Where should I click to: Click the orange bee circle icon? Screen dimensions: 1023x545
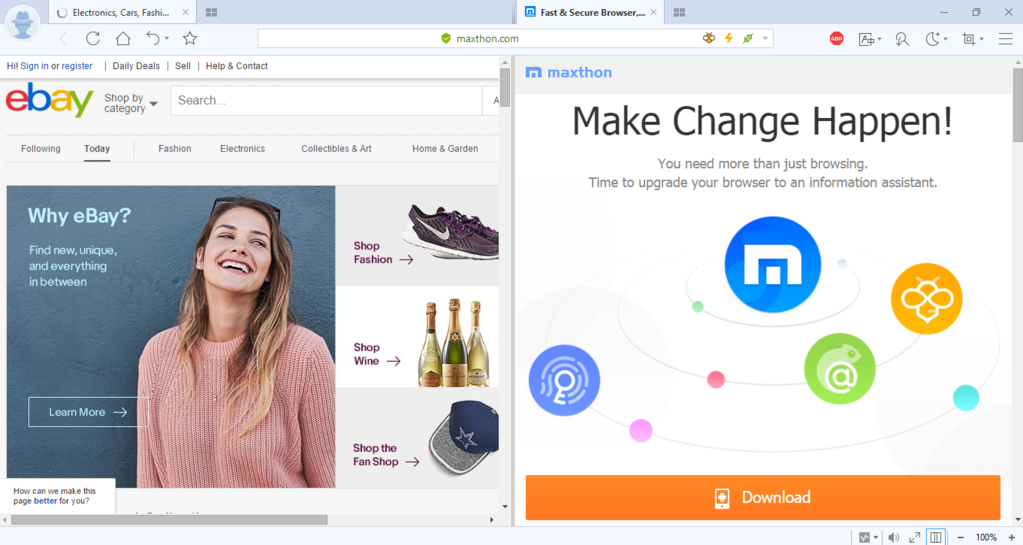926,298
